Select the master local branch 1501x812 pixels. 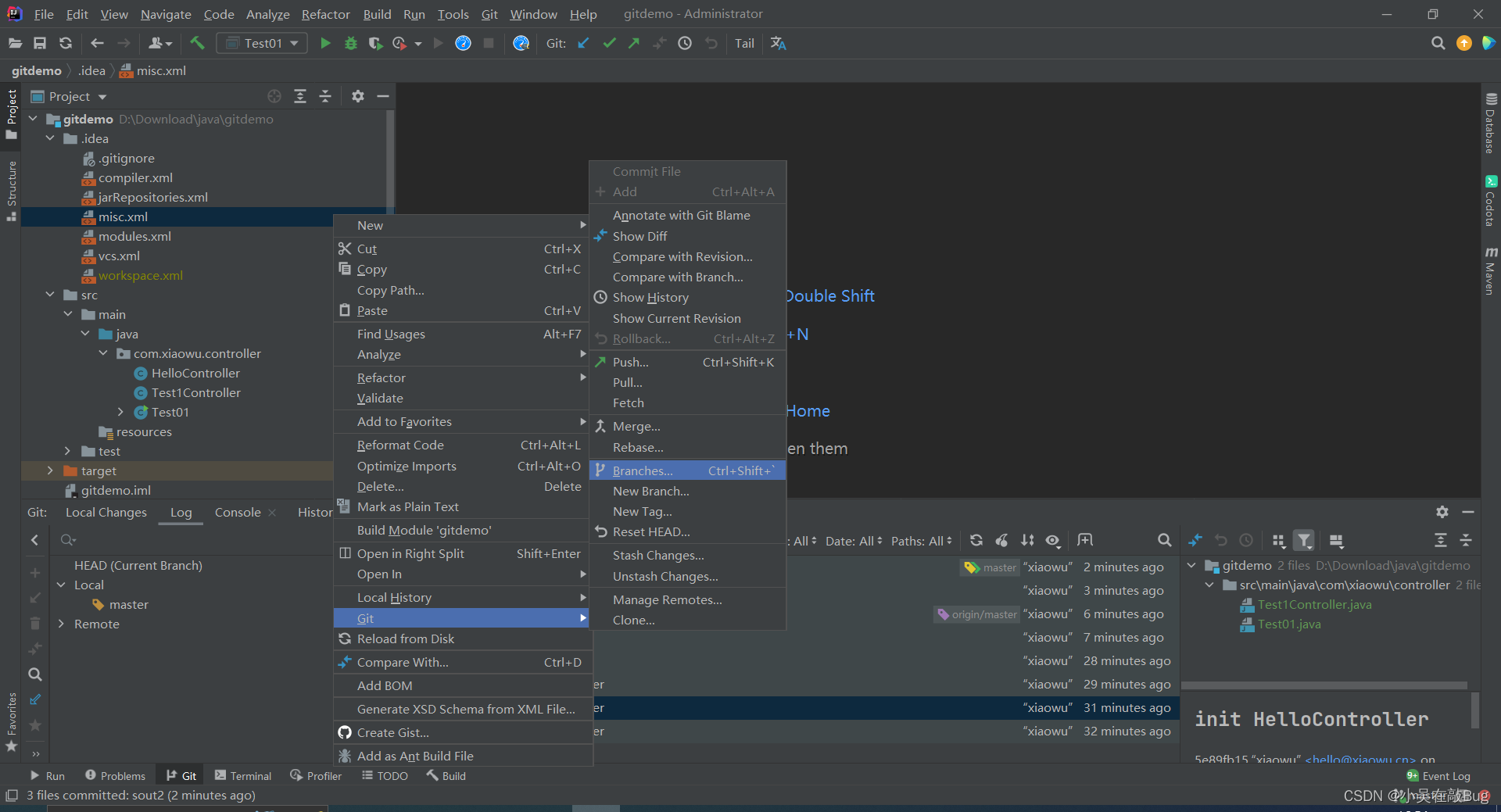click(x=128, y=604)
